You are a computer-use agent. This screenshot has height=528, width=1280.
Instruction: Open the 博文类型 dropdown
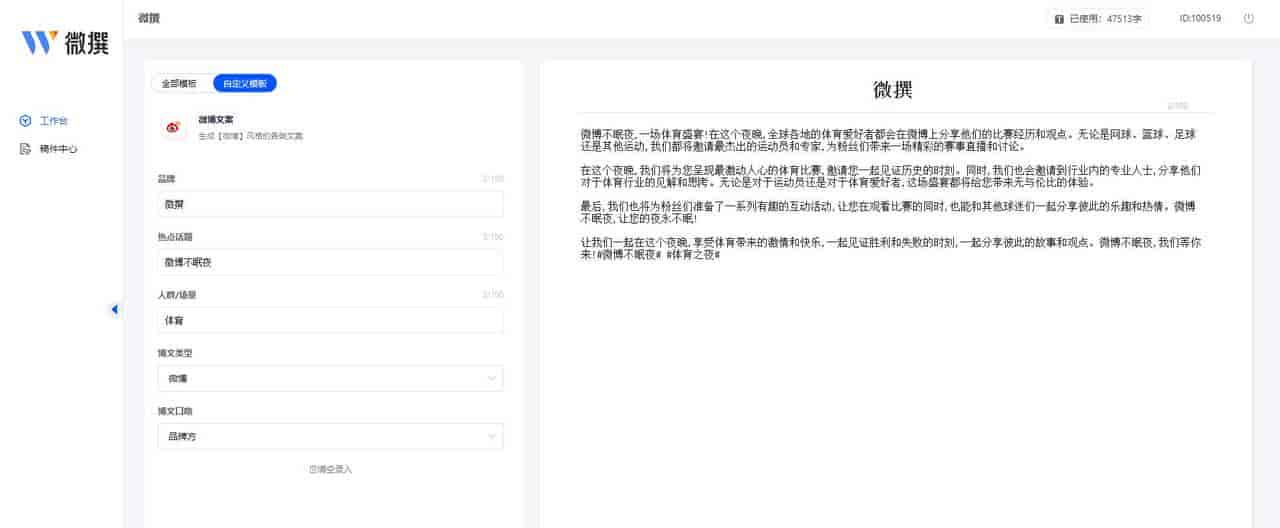331,378
